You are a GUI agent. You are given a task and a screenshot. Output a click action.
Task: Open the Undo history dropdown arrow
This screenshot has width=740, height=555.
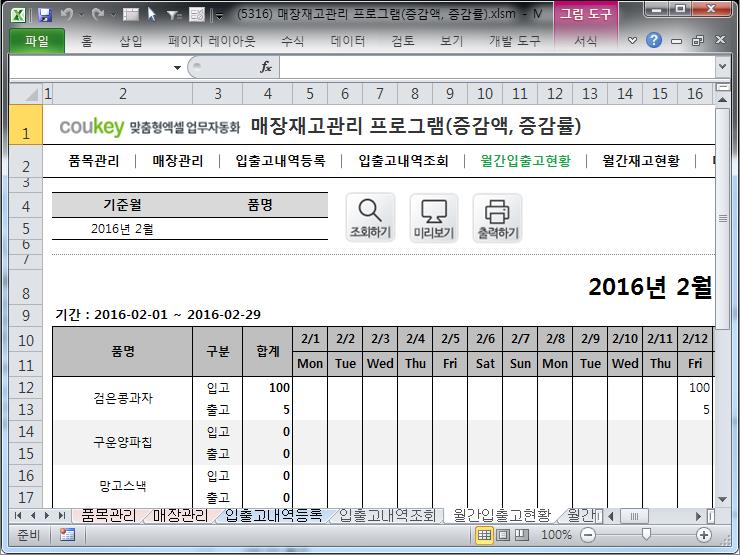click(81, 16)
